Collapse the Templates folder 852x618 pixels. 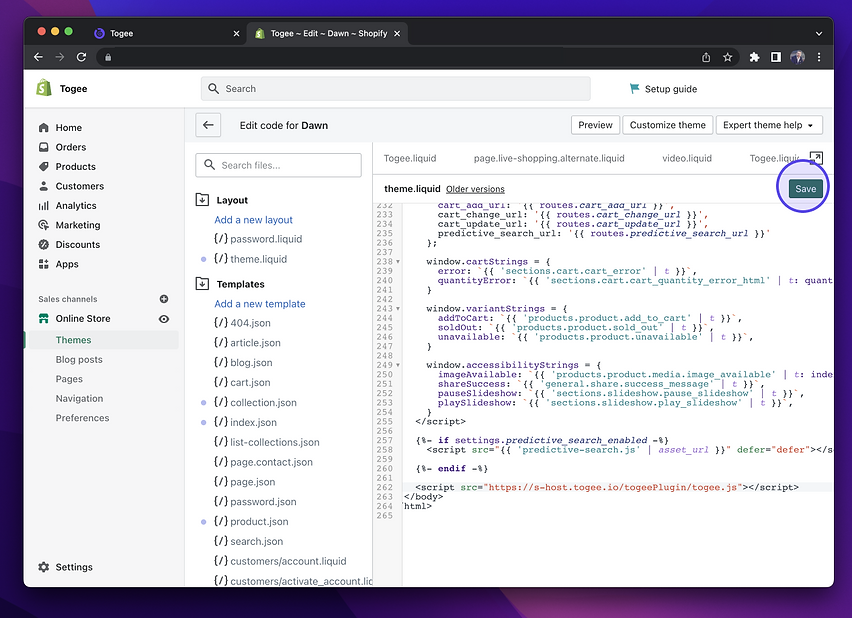(x=202, y=284)
